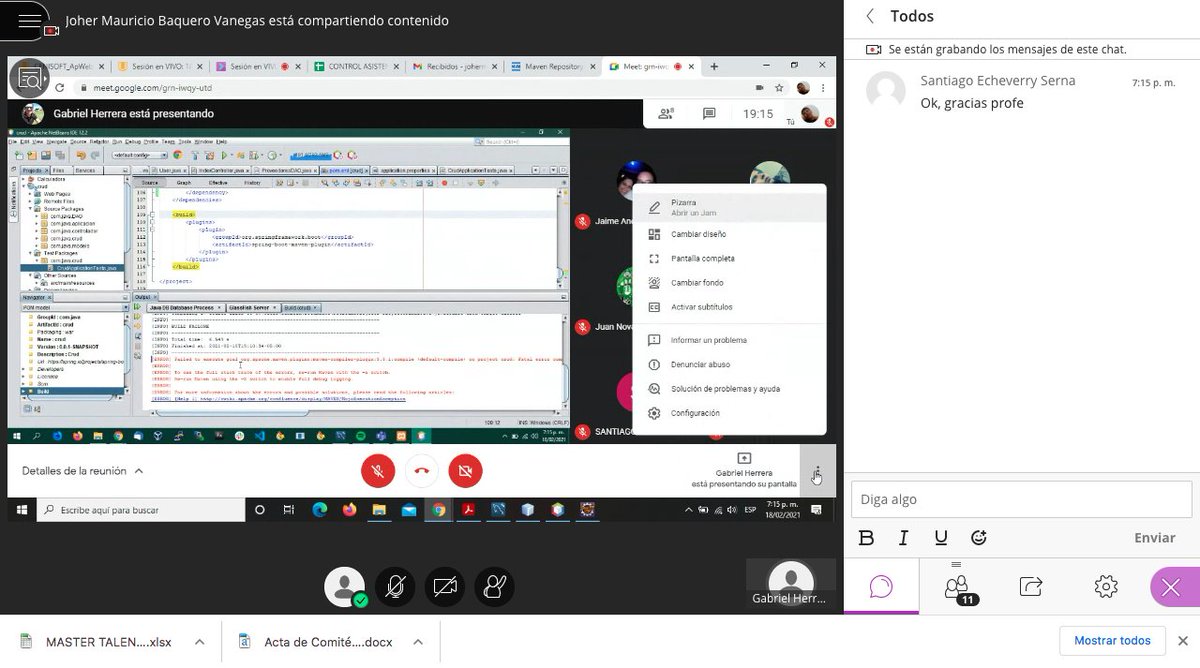Image resolution: width=1200 pixels, height=668 pixels.
Task: Click Meet three-dot more options button
Action: tap(817, 472)
